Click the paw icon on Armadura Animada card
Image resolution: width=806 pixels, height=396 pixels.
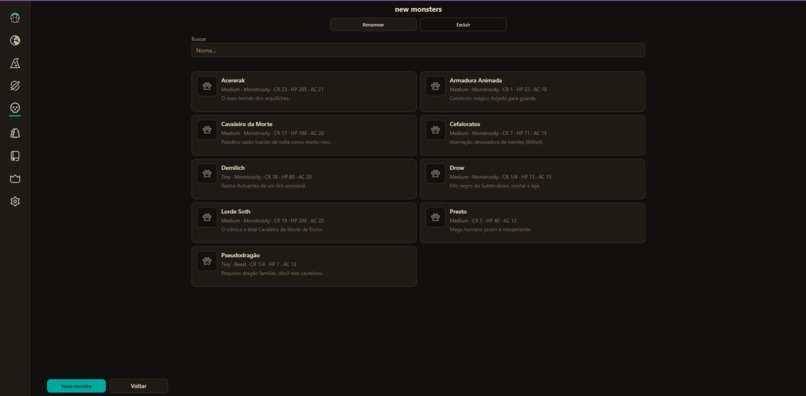pyautogui.click(x=435, y=86)
